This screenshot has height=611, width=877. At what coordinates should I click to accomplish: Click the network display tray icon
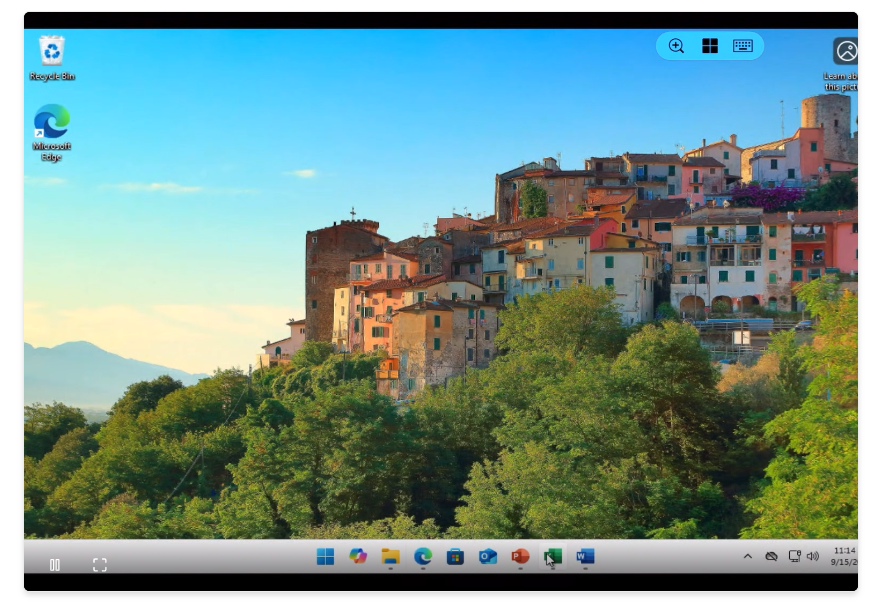(x=794, y=556)
